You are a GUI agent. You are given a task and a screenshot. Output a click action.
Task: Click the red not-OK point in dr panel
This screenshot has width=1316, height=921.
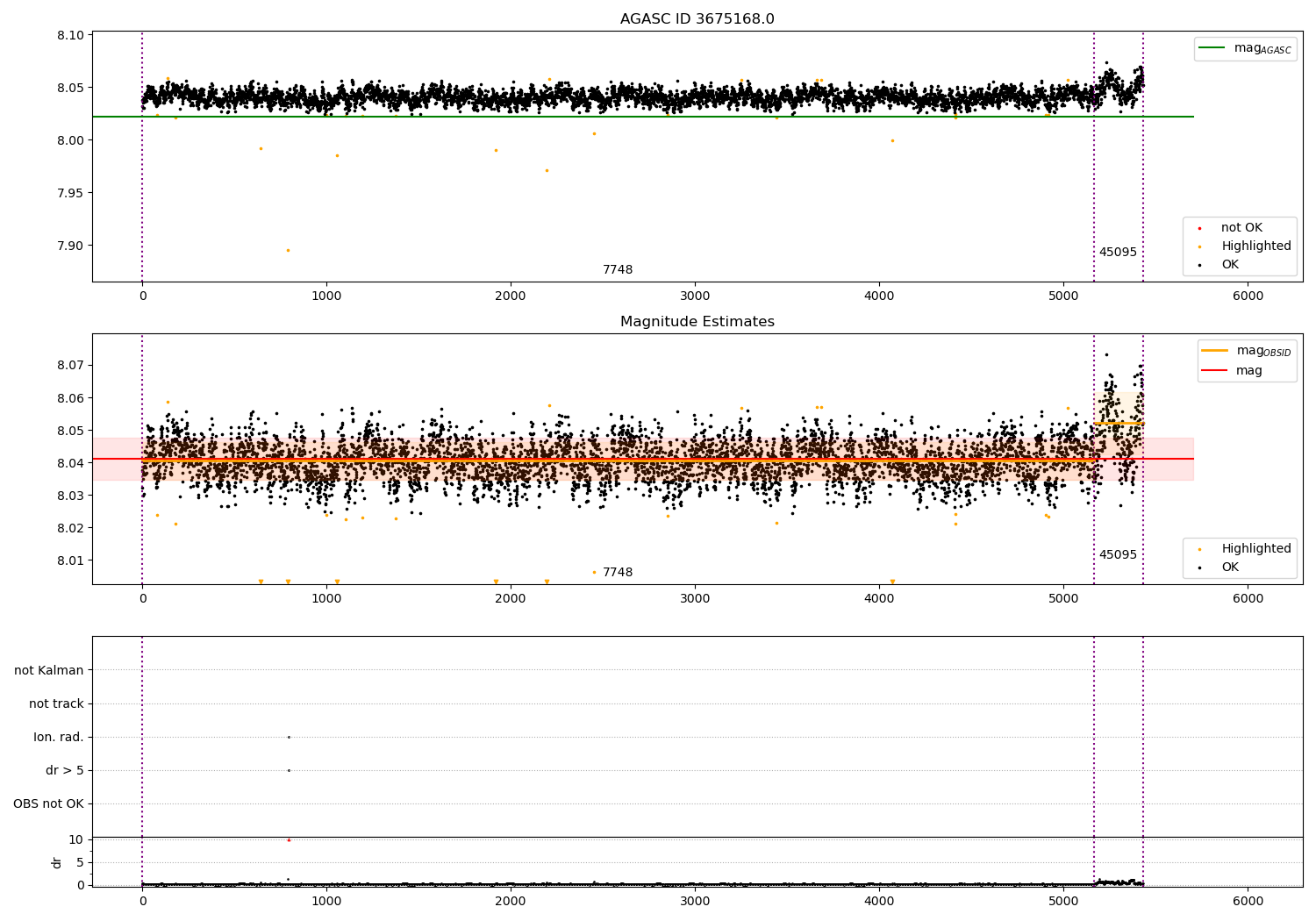pos(289,840)
